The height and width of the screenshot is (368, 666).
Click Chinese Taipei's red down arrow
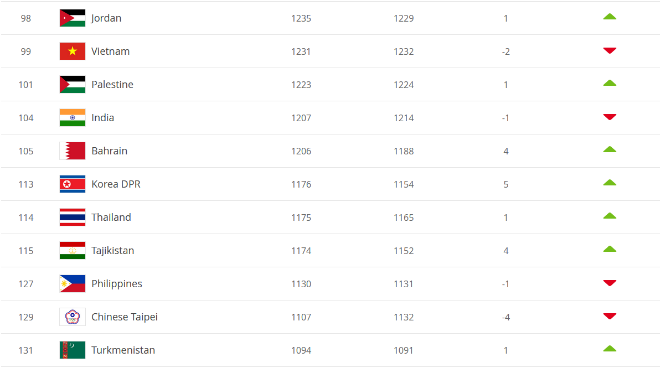[610, 316]
